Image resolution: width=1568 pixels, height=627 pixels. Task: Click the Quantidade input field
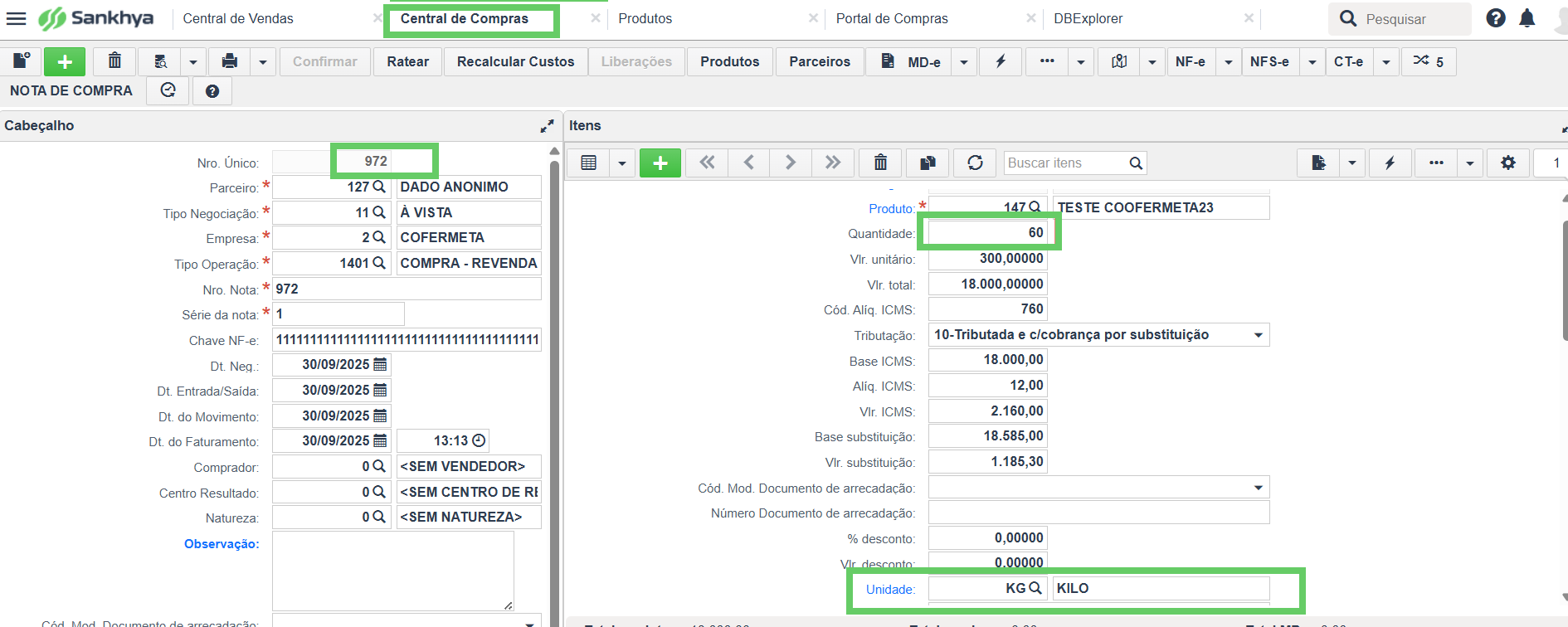987,233
